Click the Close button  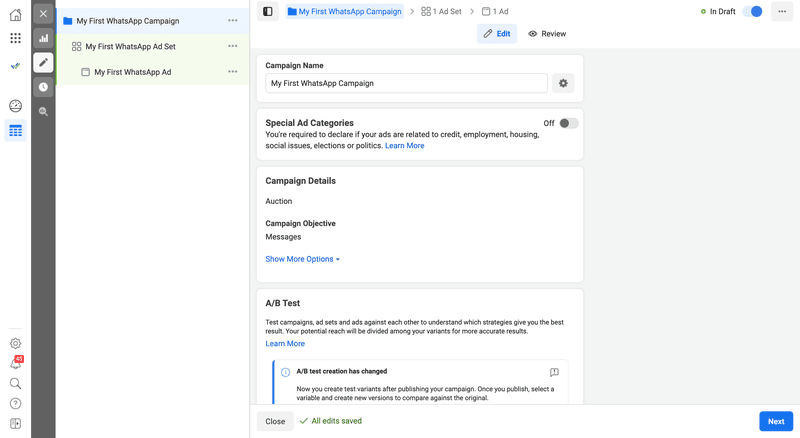[275, 421]
